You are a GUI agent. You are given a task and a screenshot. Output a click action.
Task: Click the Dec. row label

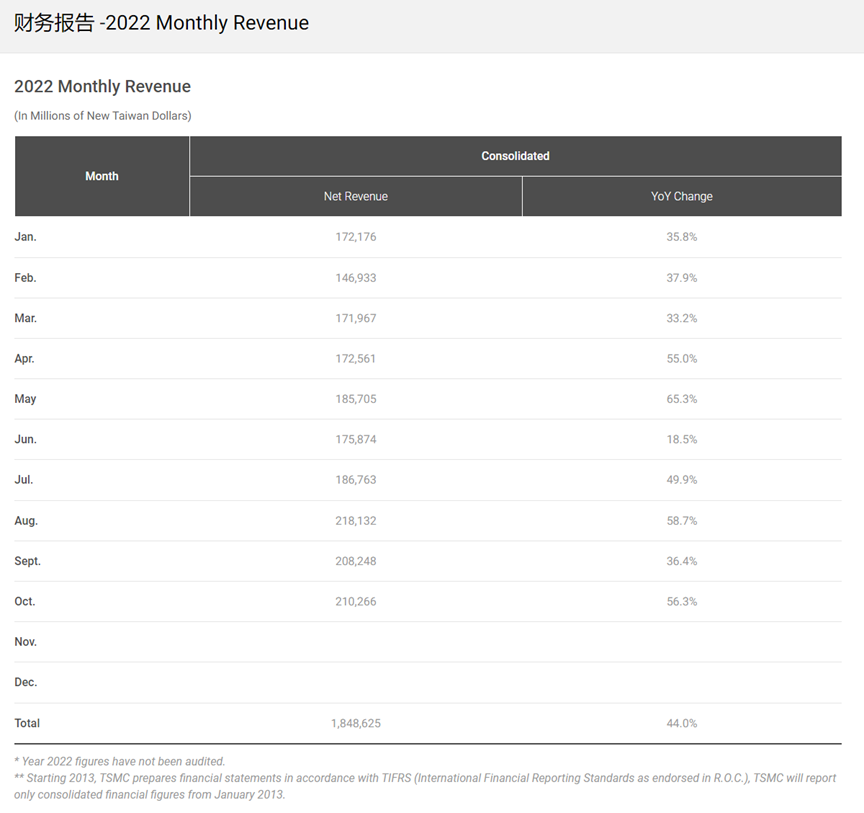tap(26, 682)
